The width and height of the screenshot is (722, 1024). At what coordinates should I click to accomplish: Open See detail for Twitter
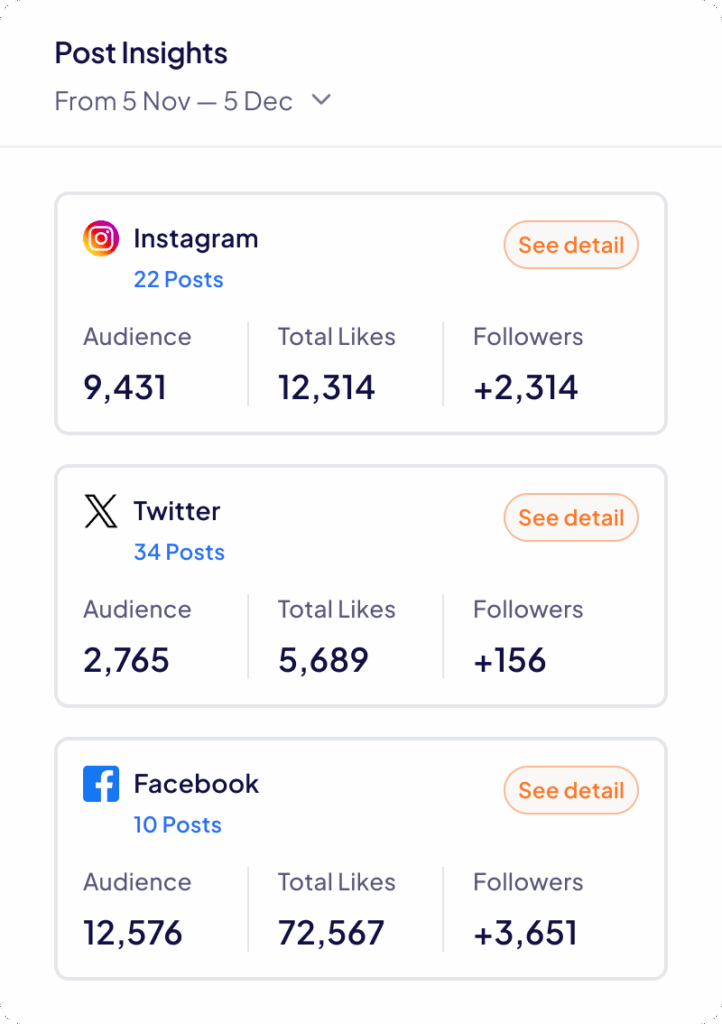click(x=571, y=517)
